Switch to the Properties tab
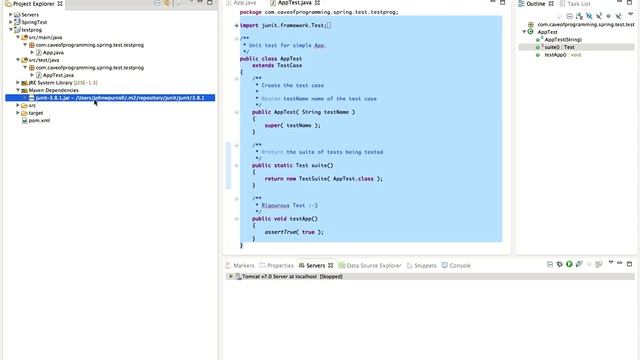The width and height of the screenshot is (640, 360). point(276,265)
